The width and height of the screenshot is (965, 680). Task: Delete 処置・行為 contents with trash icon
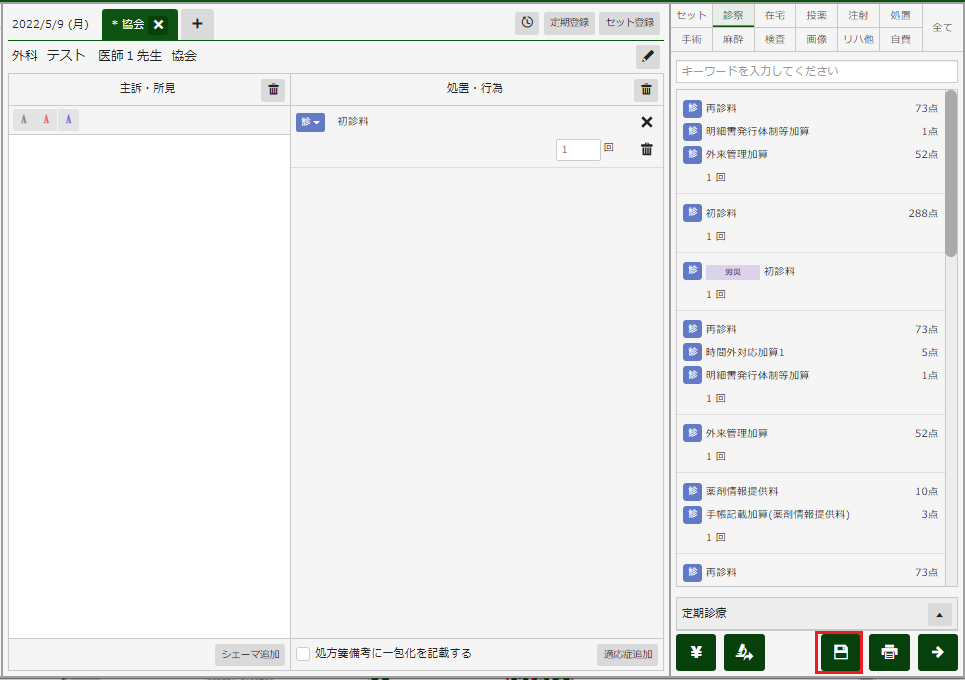click(646, 90)
